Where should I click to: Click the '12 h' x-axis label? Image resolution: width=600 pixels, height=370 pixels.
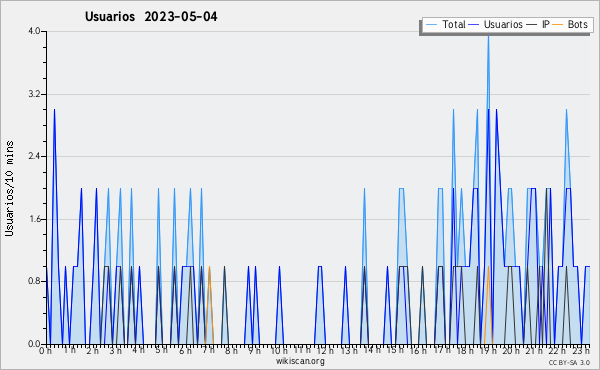point(325,350)
